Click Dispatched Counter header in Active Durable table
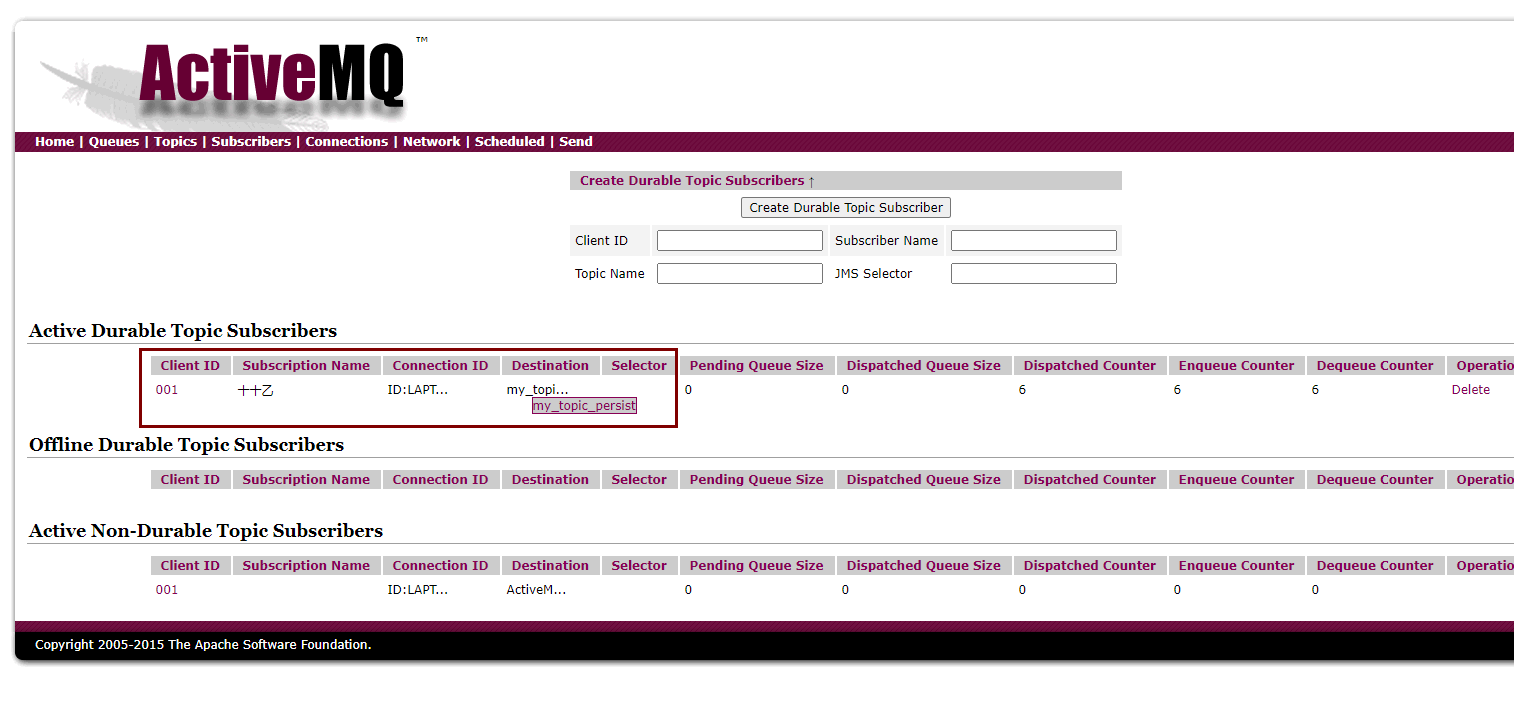Image resolution: width=1514 pixels, height=704 pixels. (x=1090, y=366)
